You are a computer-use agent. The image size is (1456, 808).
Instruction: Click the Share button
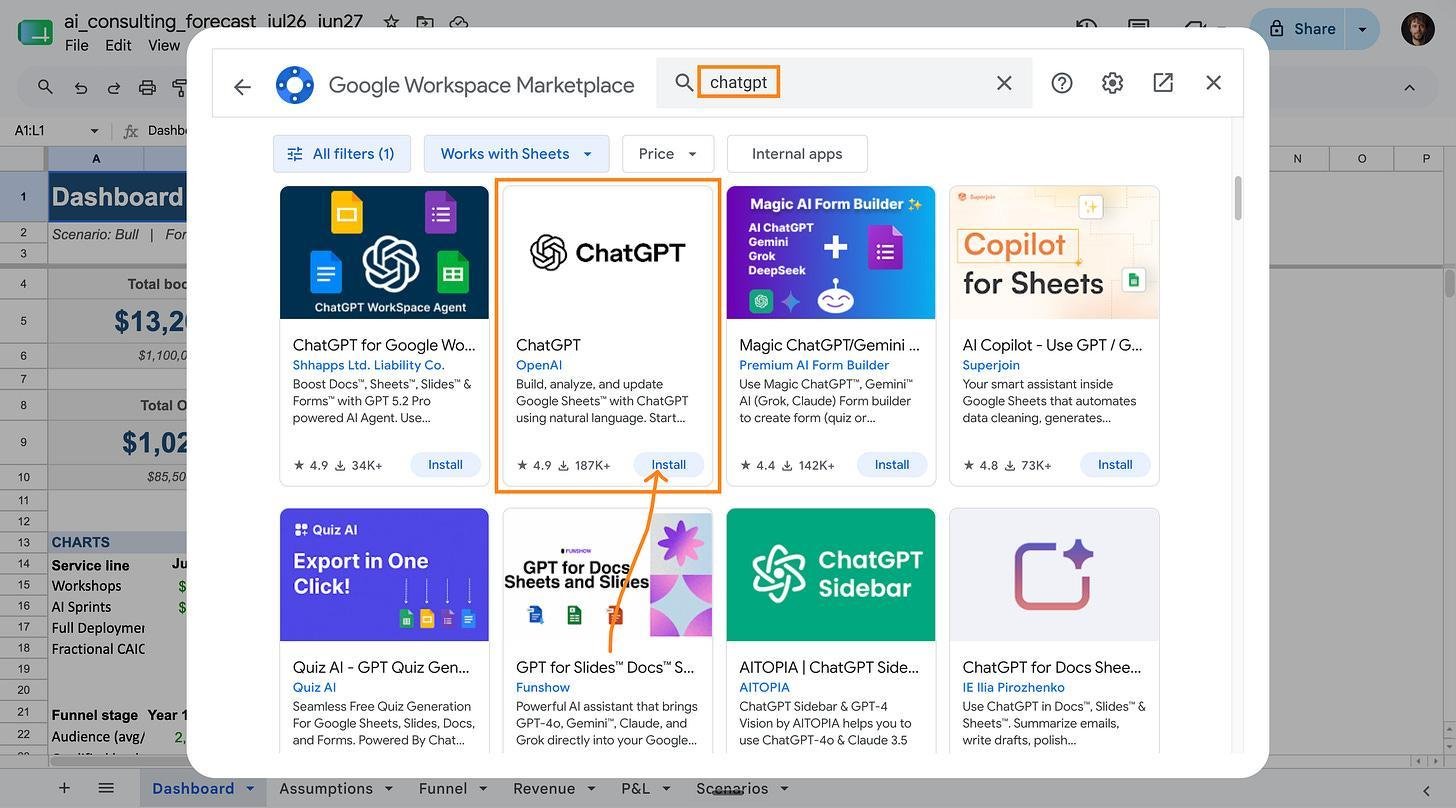1298,29
